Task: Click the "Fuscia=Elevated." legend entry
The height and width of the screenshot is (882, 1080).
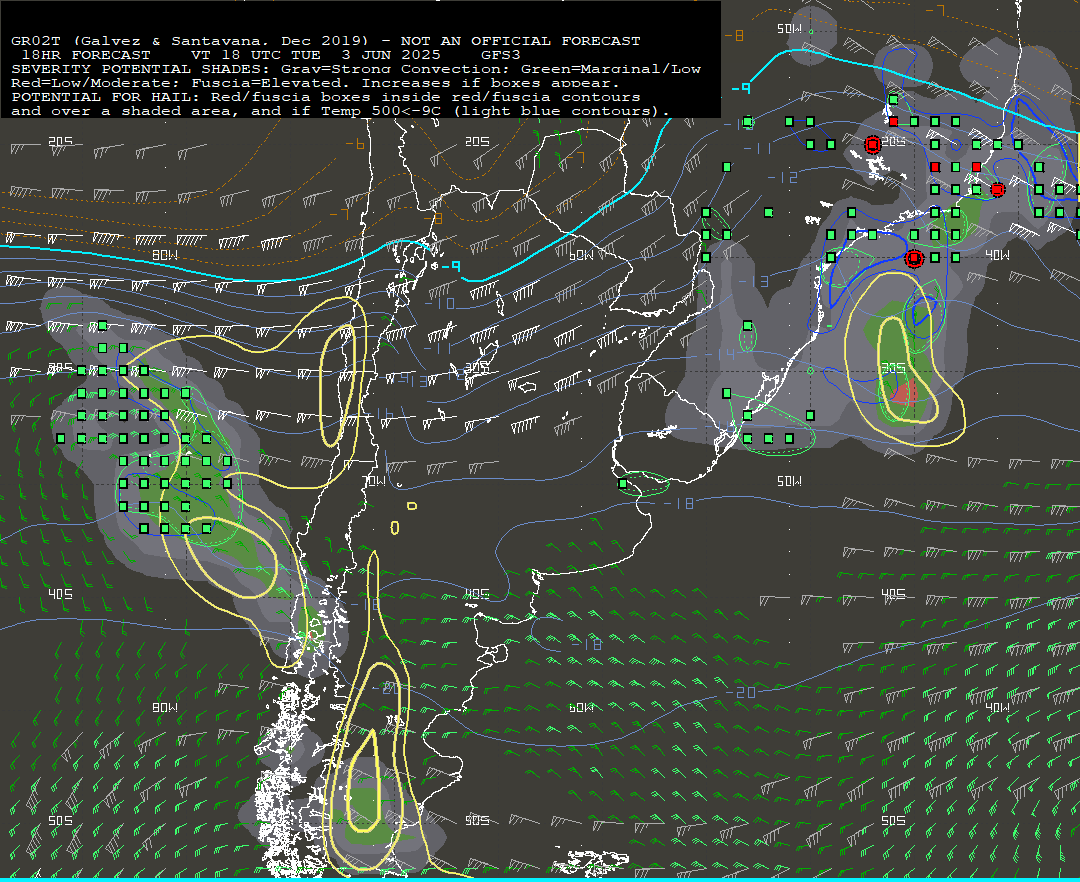Action: click(x=271, y=83)
